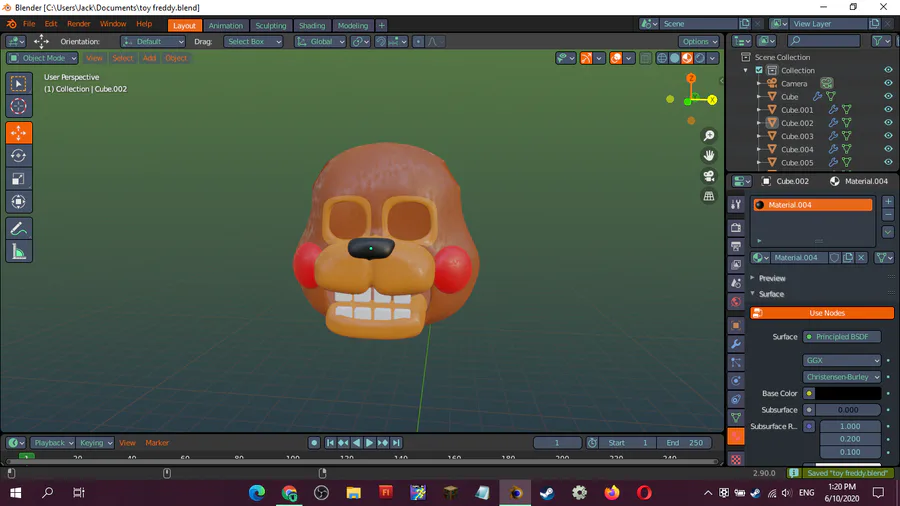Switch to the Animation workspace tab

[226, 25]
